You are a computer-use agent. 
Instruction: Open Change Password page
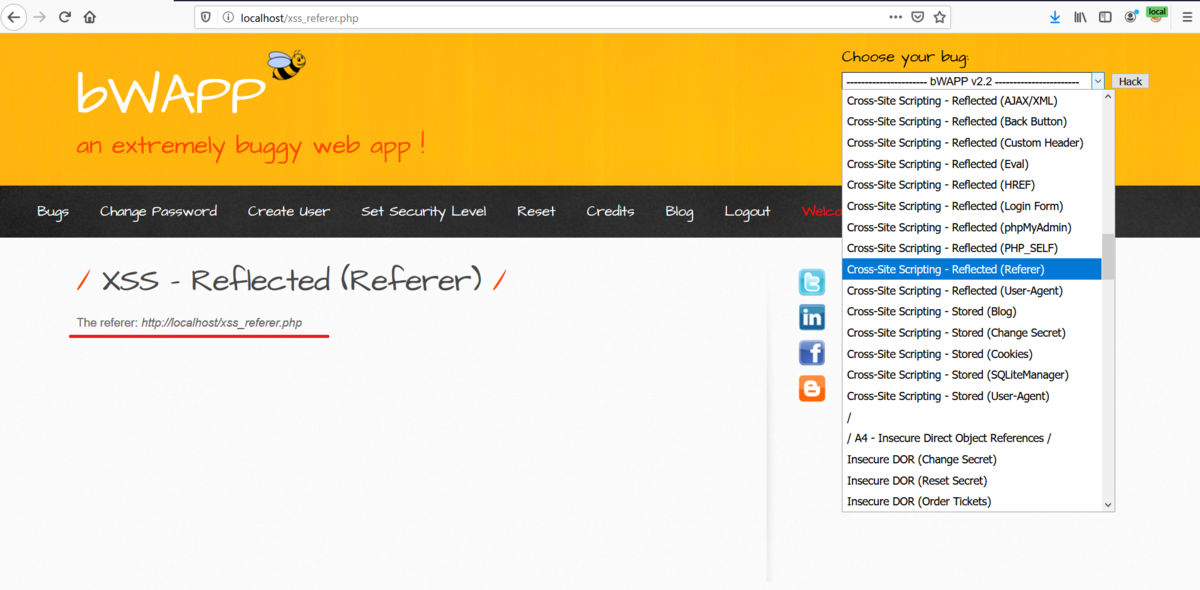[x=158, y=211]
